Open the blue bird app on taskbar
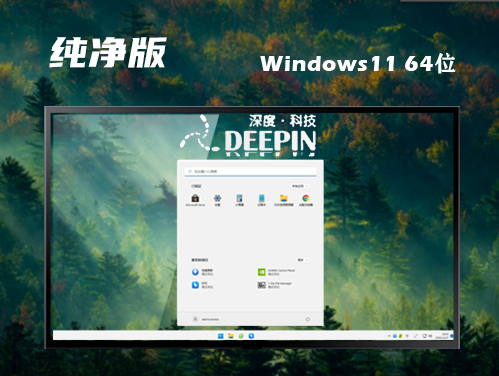Image resolution: width=499 pixels, height=376 pixels. pos(251,336)
